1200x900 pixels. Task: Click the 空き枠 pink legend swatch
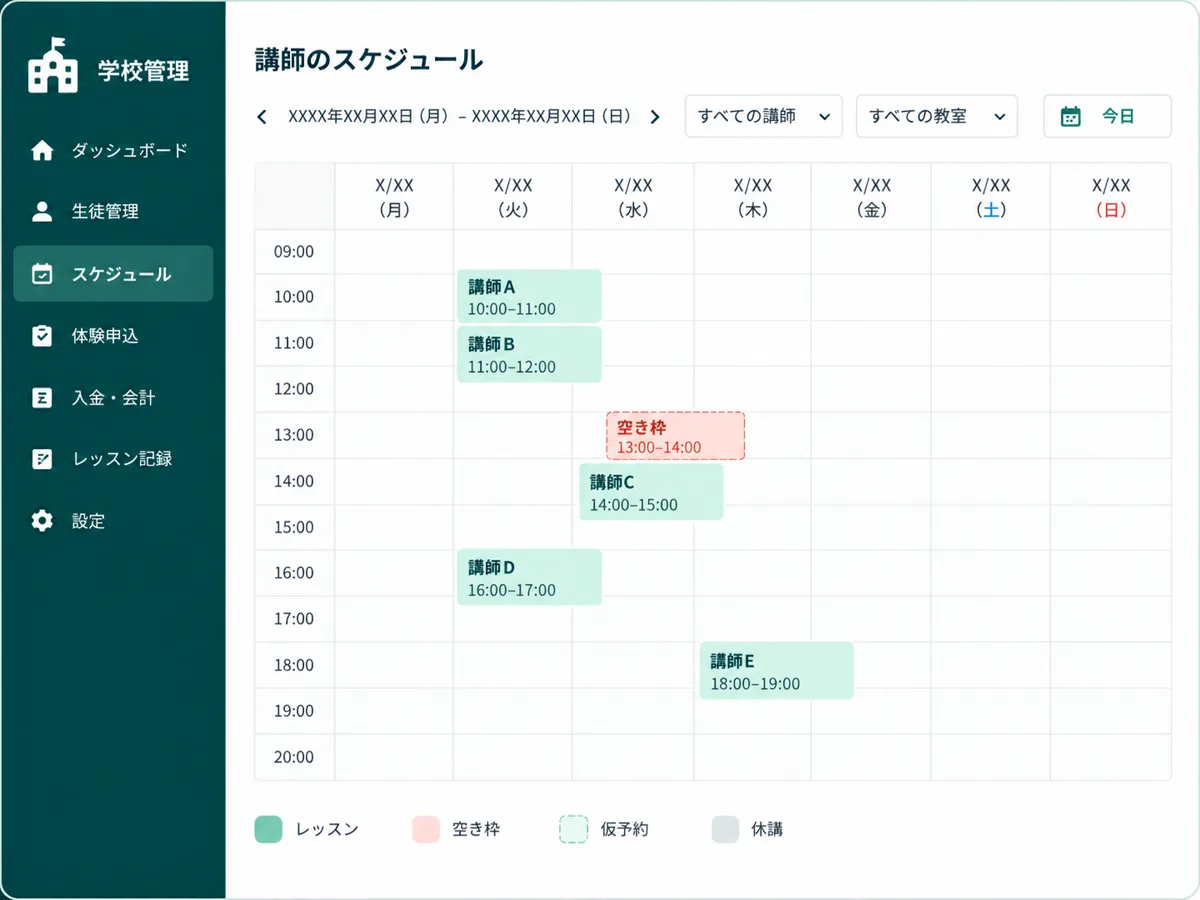pos(426,829)
